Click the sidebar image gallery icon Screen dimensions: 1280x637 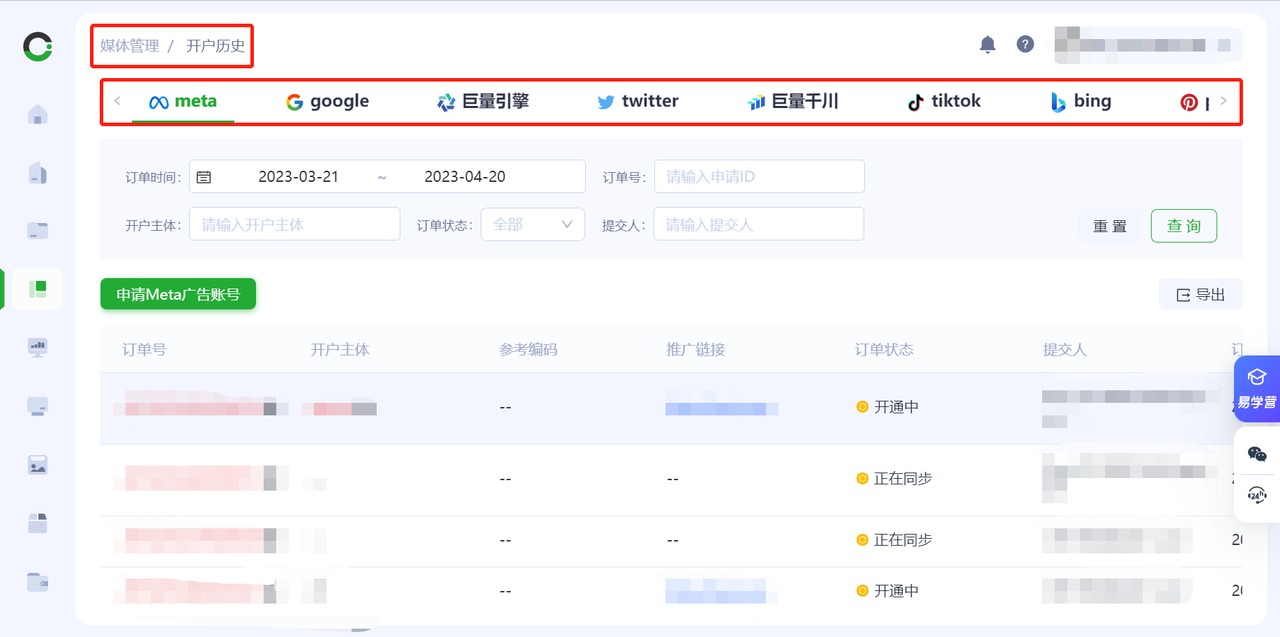pos(38,464)
